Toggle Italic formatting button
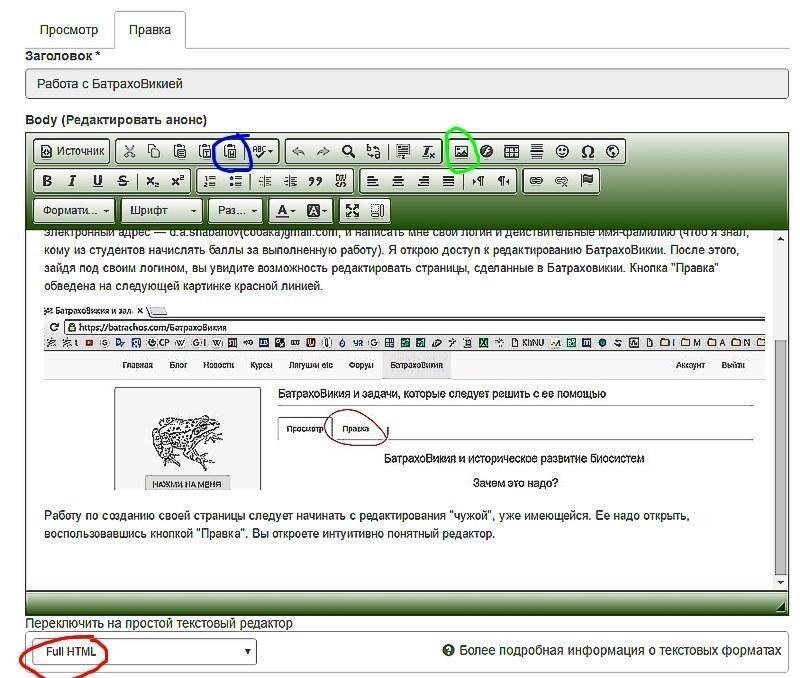Screen dimensions: 800x678 click(x=72, y=181)
